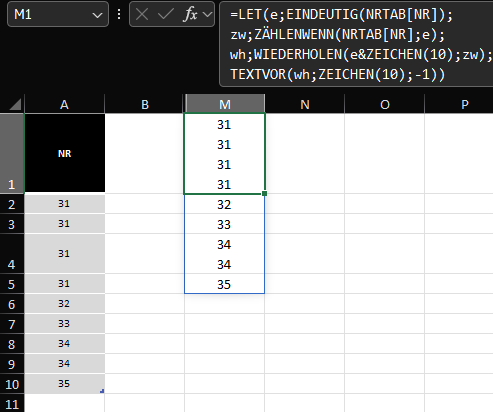Select column N header
493x412 pixels.
point(305,105)
